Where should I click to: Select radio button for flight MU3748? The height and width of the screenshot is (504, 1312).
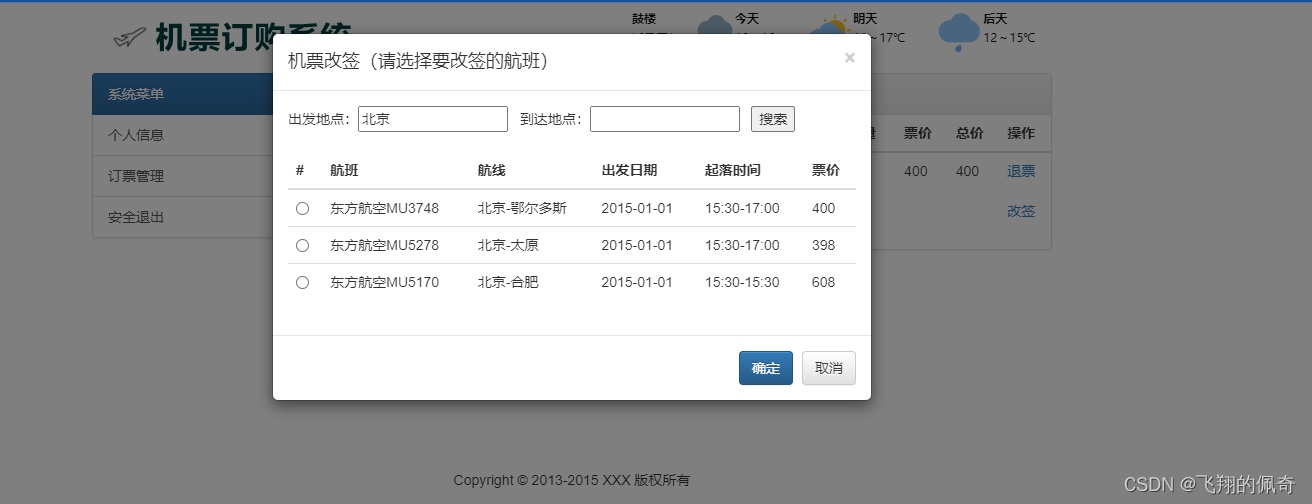point(302,209)
